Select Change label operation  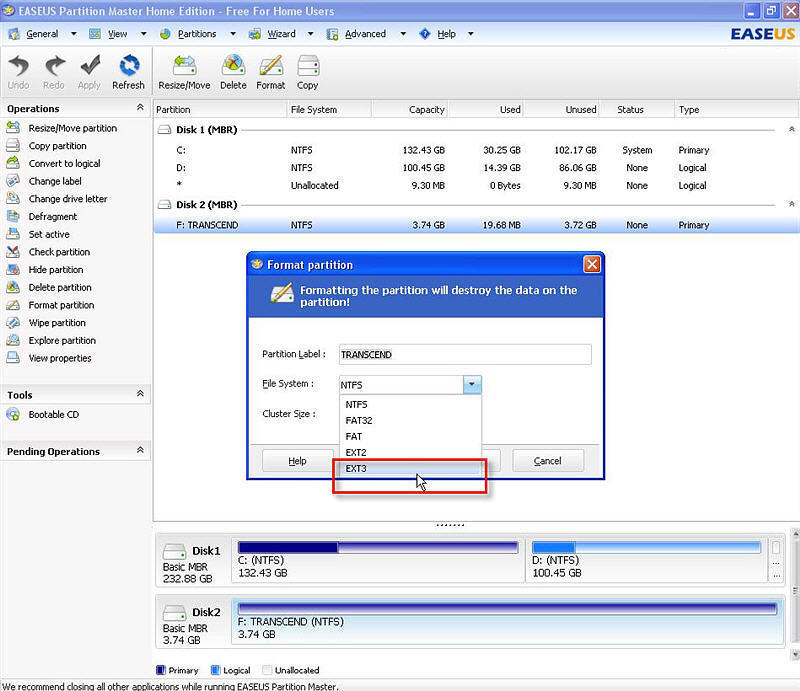[x=44, y=181]
